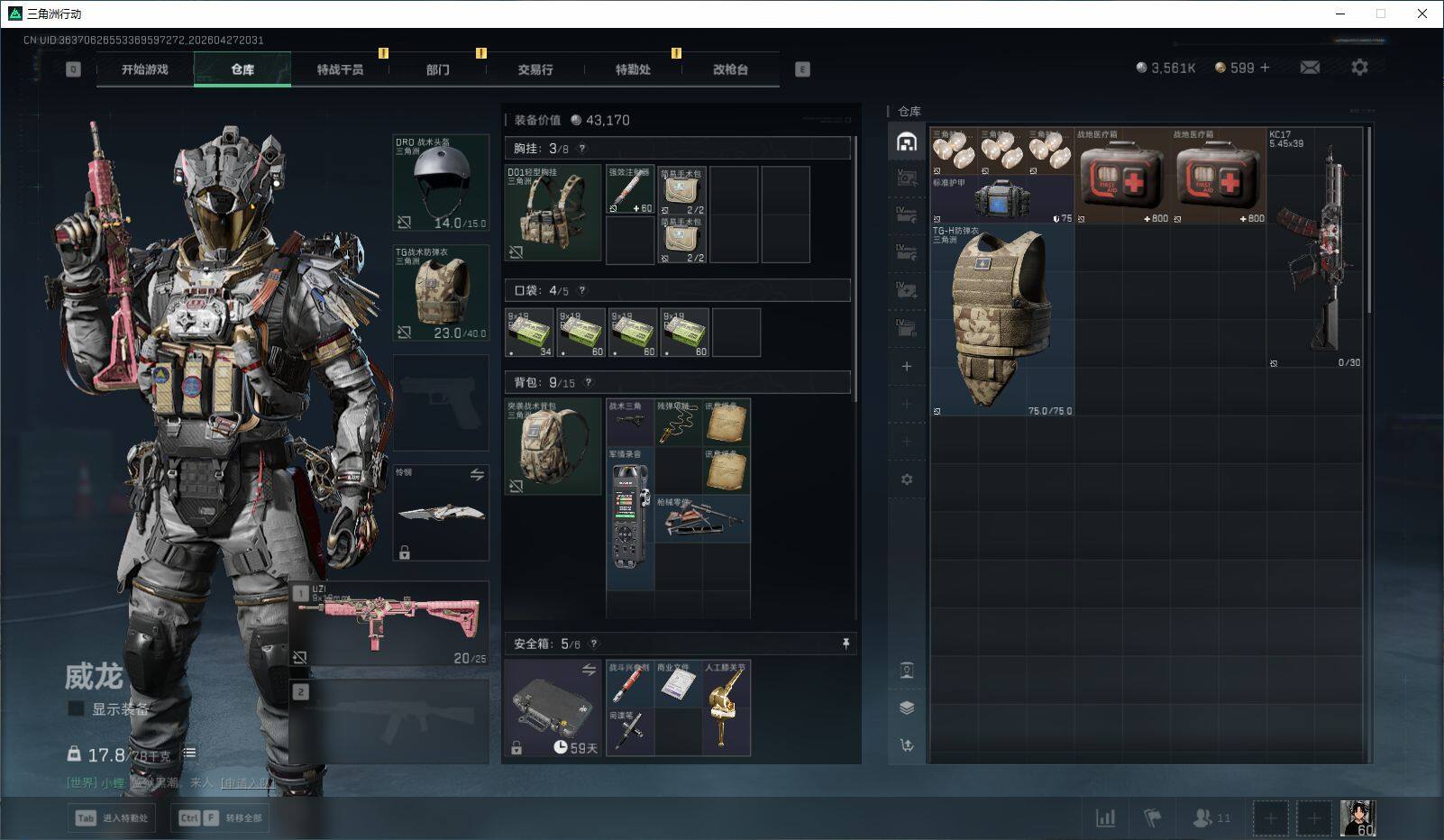The height and width of the screenshot is (840, 1444).
Task: Open the mail inbox envelope icon
Action: [1310, 68]
